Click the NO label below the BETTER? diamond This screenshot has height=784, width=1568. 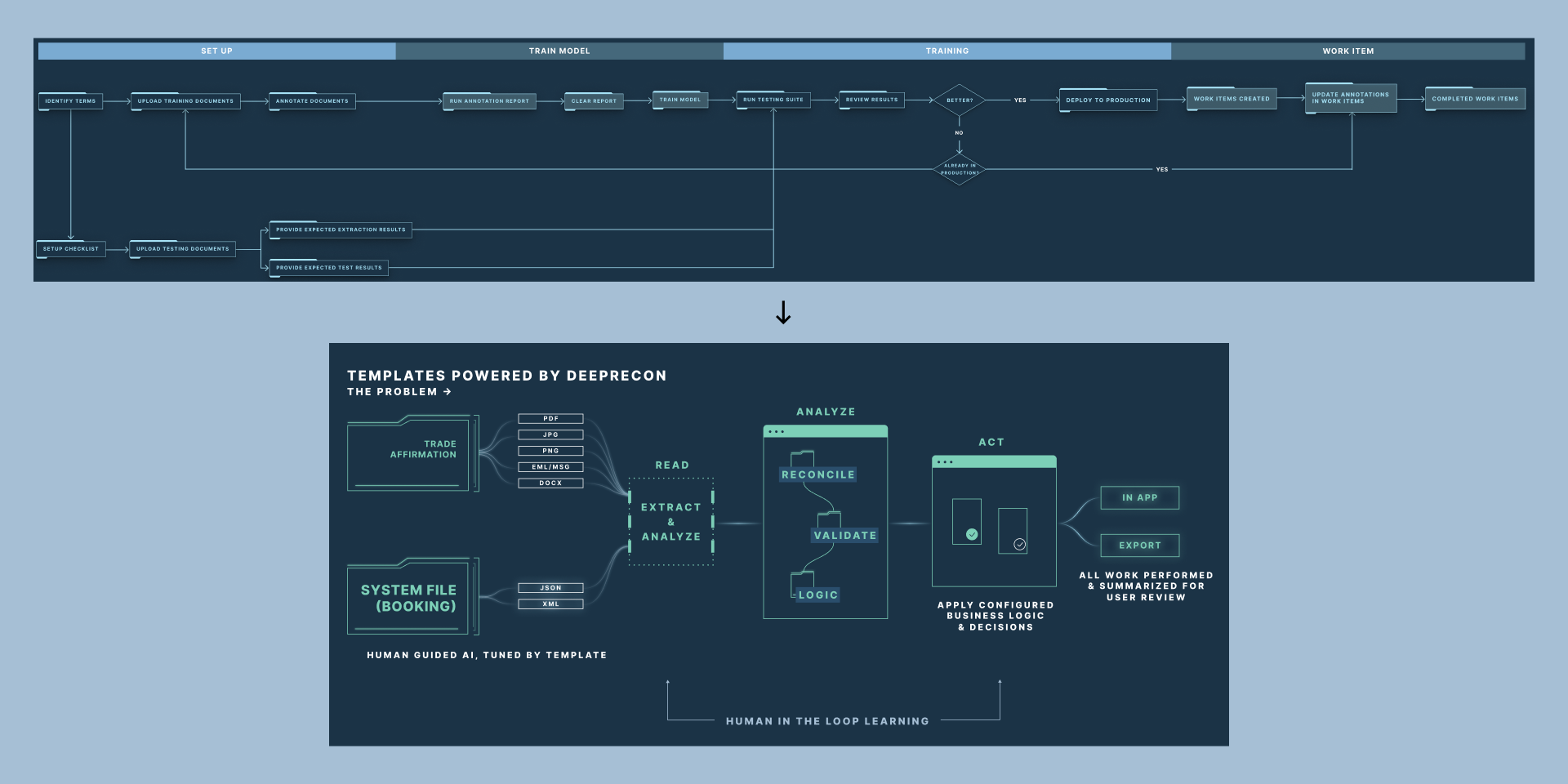[x=960, y=132]
